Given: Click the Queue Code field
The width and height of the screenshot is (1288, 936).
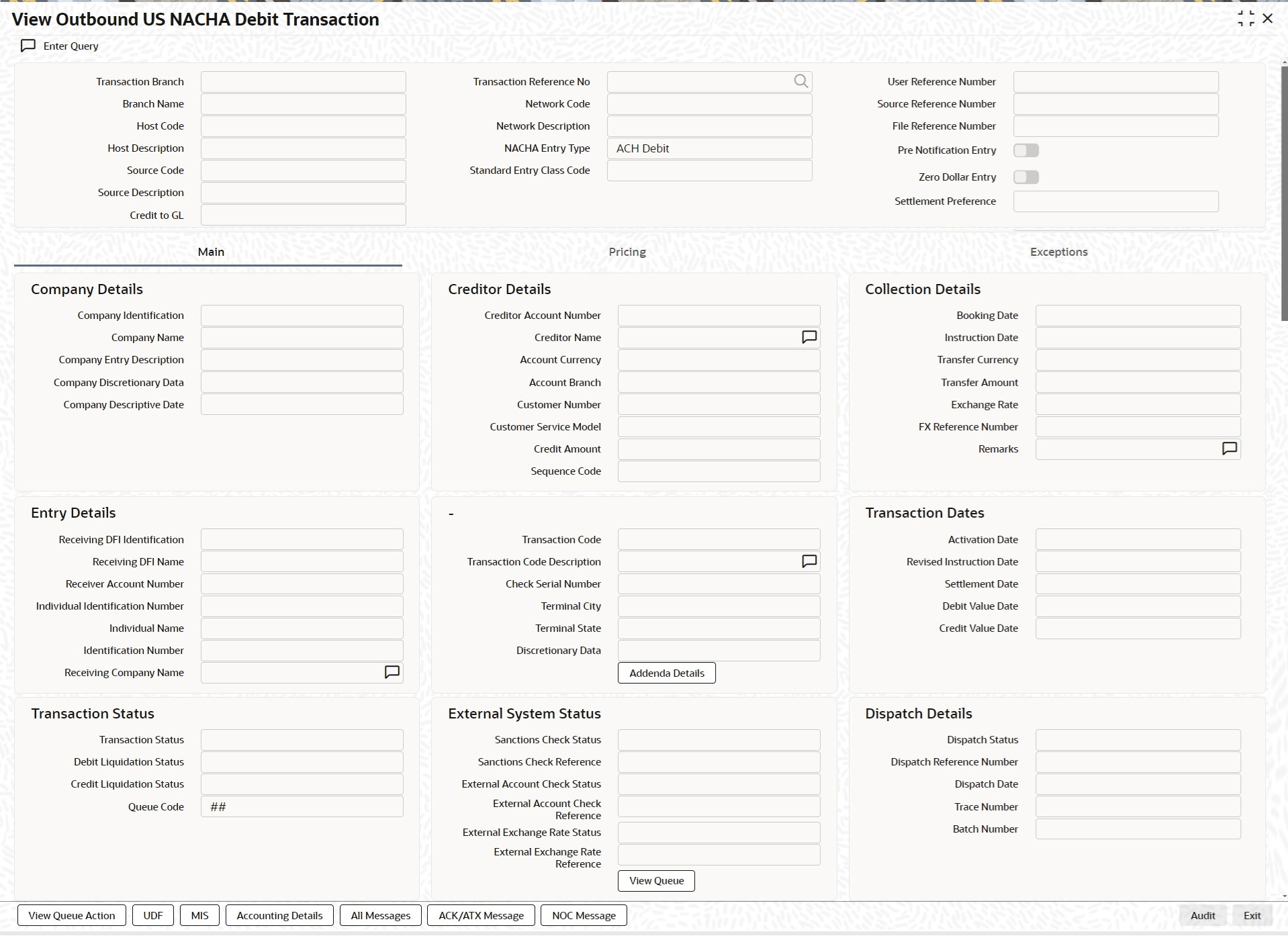Looking at the screenshot, I should 302,807.
